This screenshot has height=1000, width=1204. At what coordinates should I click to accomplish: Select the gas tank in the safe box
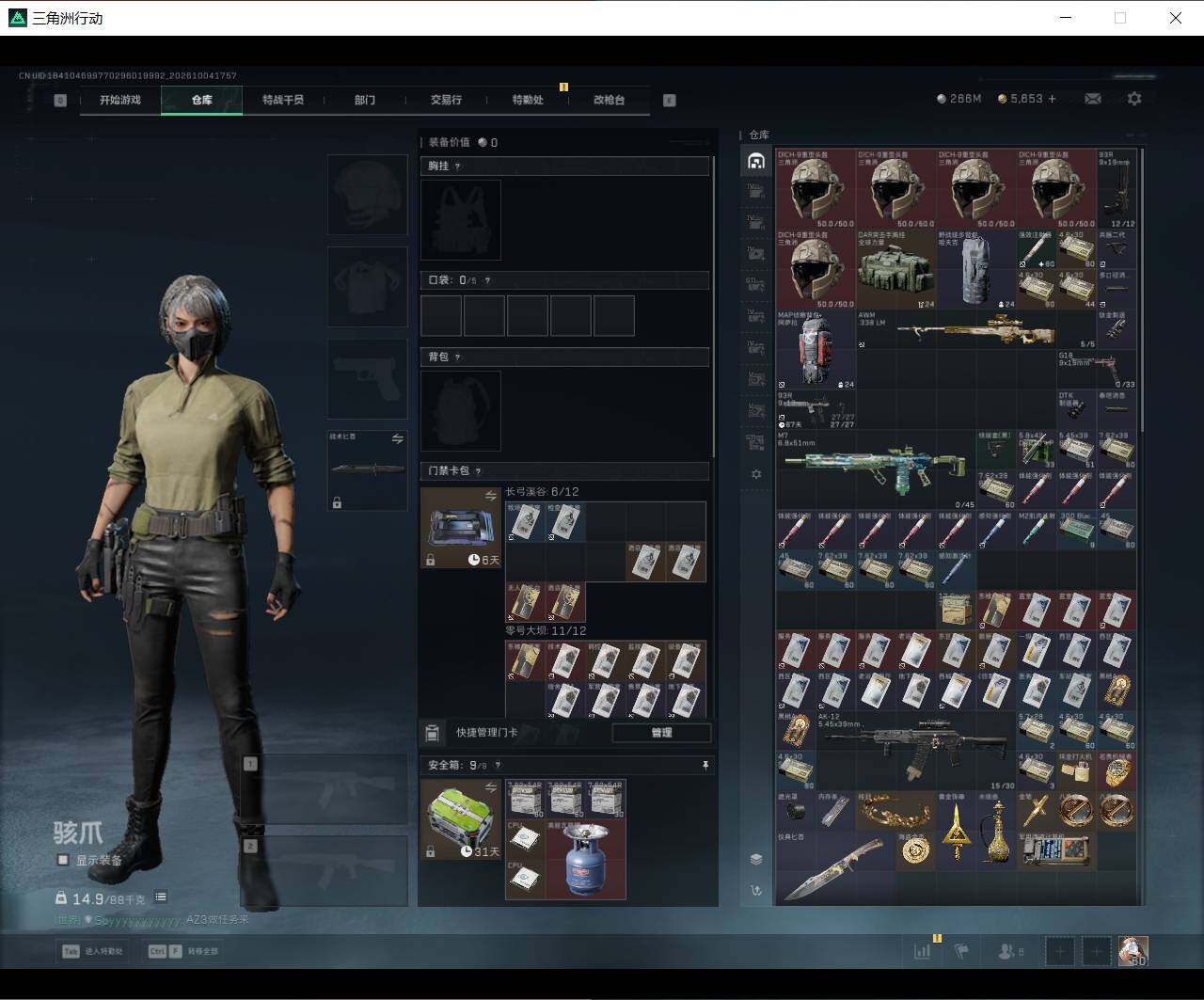point(586,860)
